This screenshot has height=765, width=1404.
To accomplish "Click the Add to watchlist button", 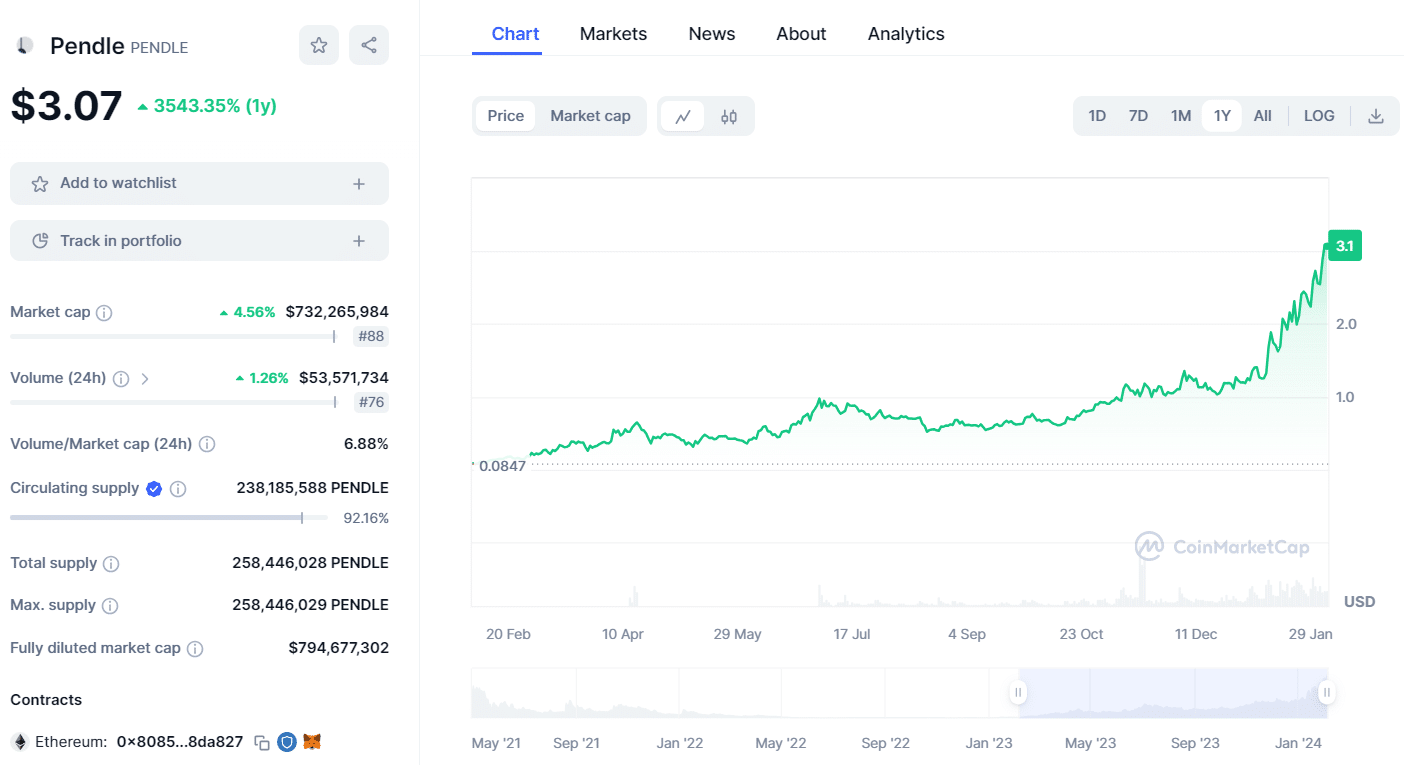I will 199,183.
